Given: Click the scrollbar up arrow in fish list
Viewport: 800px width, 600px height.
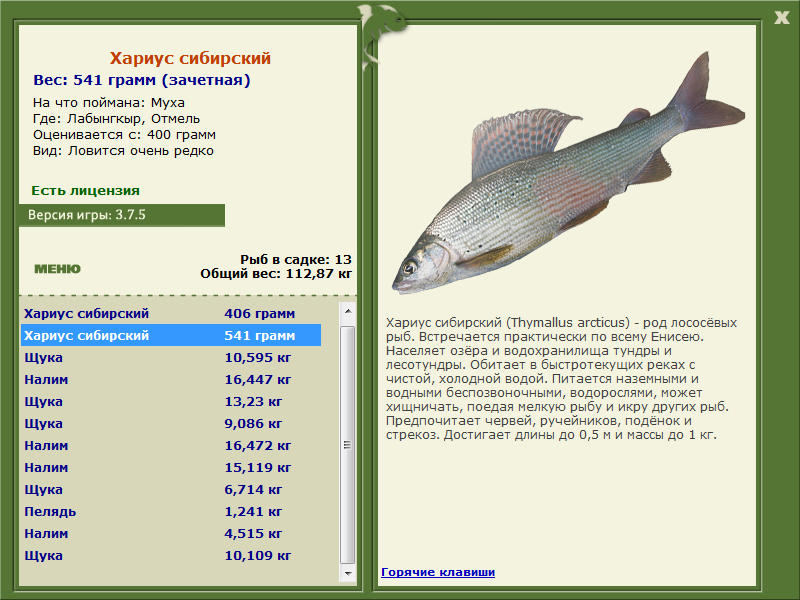Looking at the screenshot, I should click(347, 311).
